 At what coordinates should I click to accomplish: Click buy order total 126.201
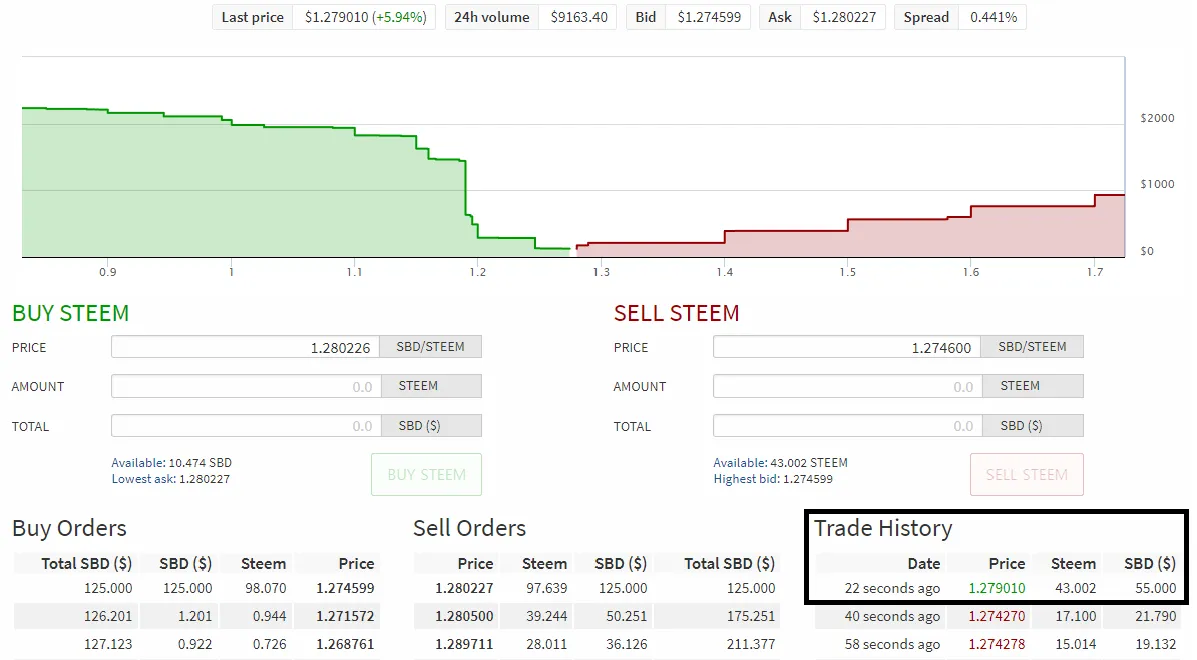click(108, 616)
